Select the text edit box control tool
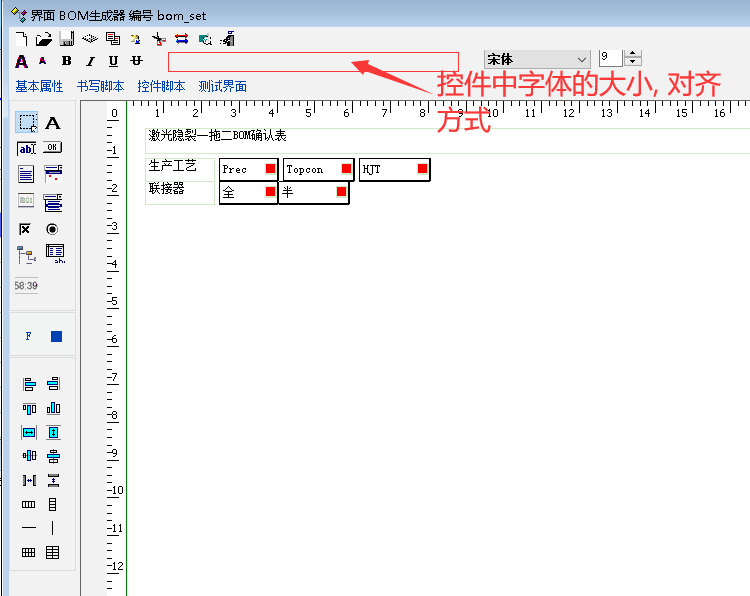Viewport: 750px width, 596px height. click(x=27, y=149)
